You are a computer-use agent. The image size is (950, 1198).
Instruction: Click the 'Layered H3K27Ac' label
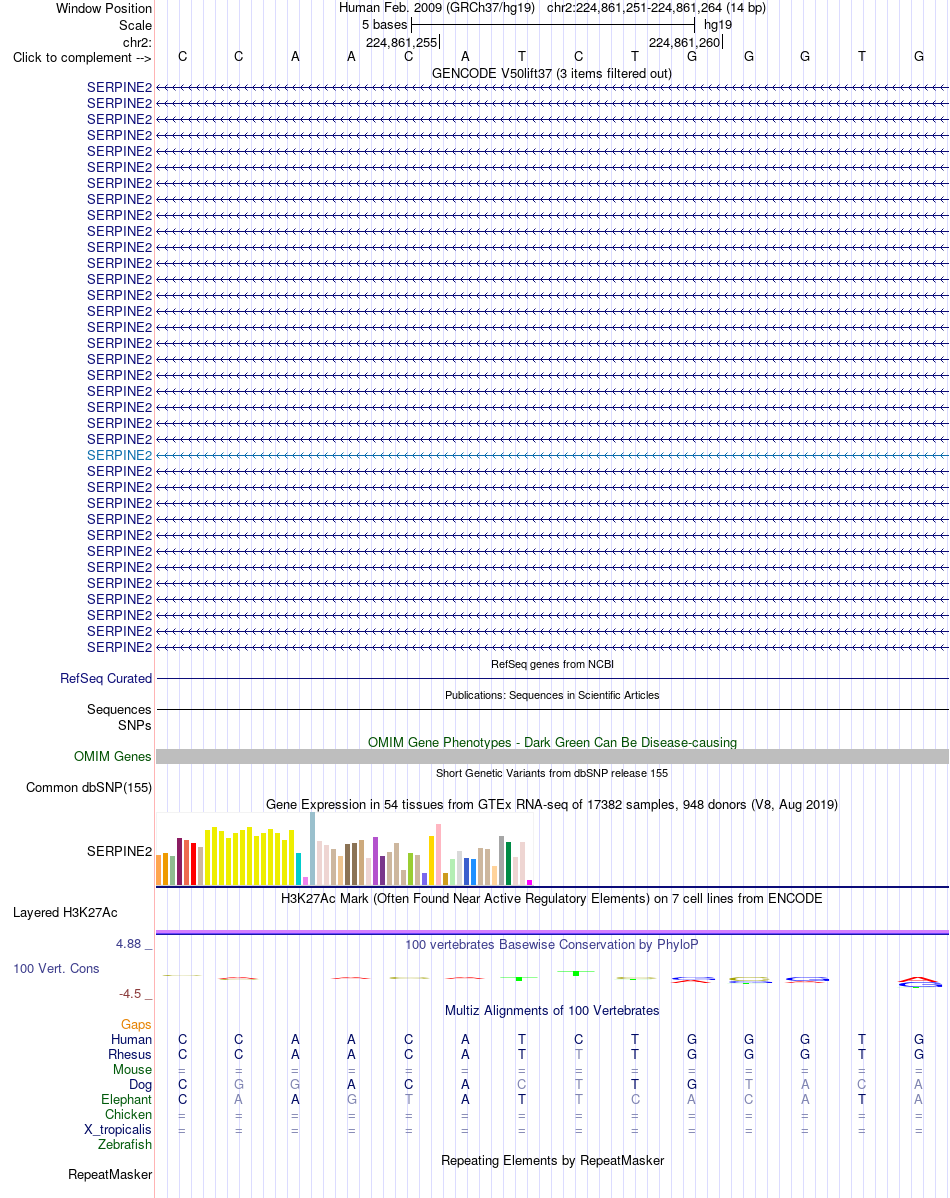click(x=65, y=913)
